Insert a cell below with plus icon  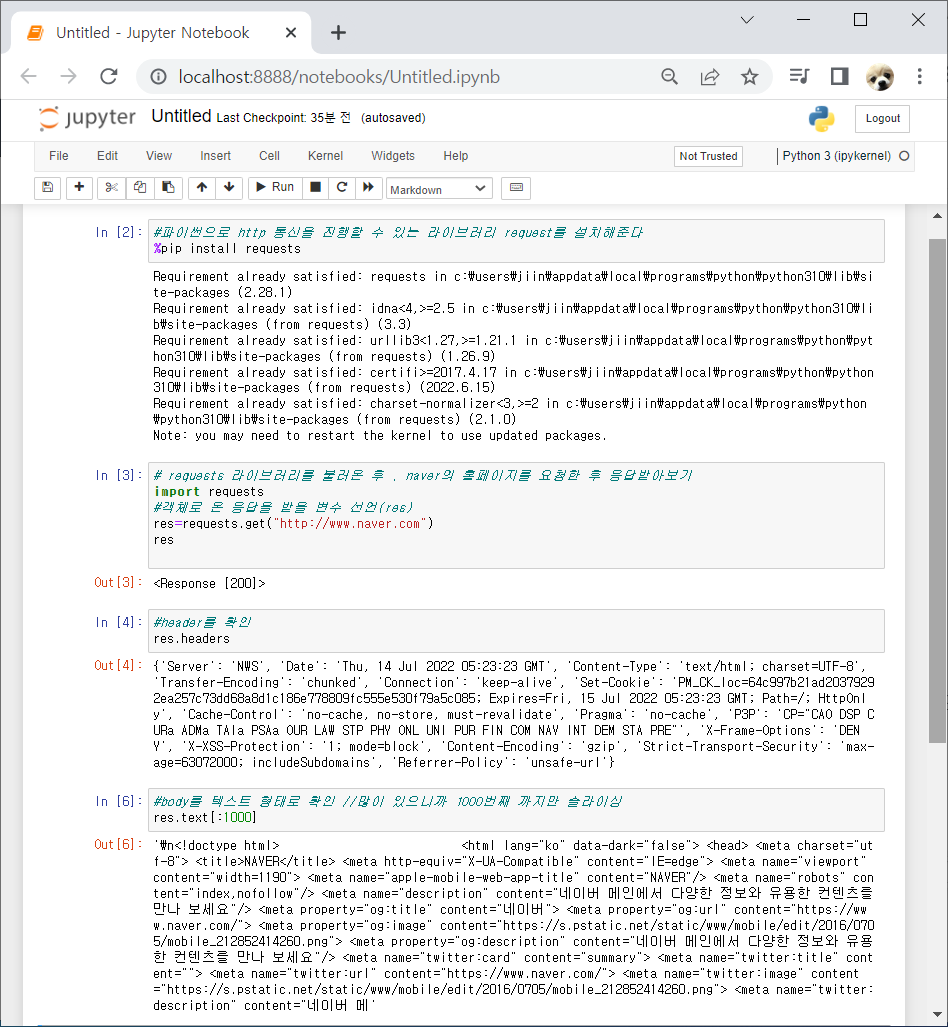79,188
